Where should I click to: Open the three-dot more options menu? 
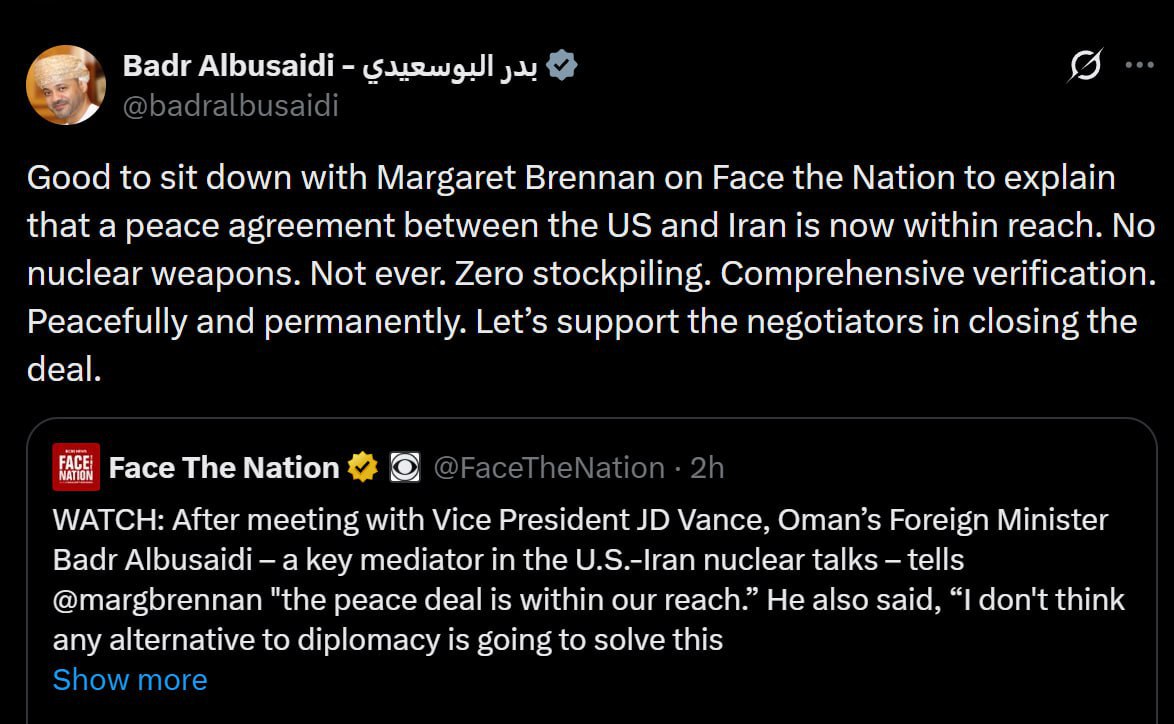click(x=1140, y=66)
